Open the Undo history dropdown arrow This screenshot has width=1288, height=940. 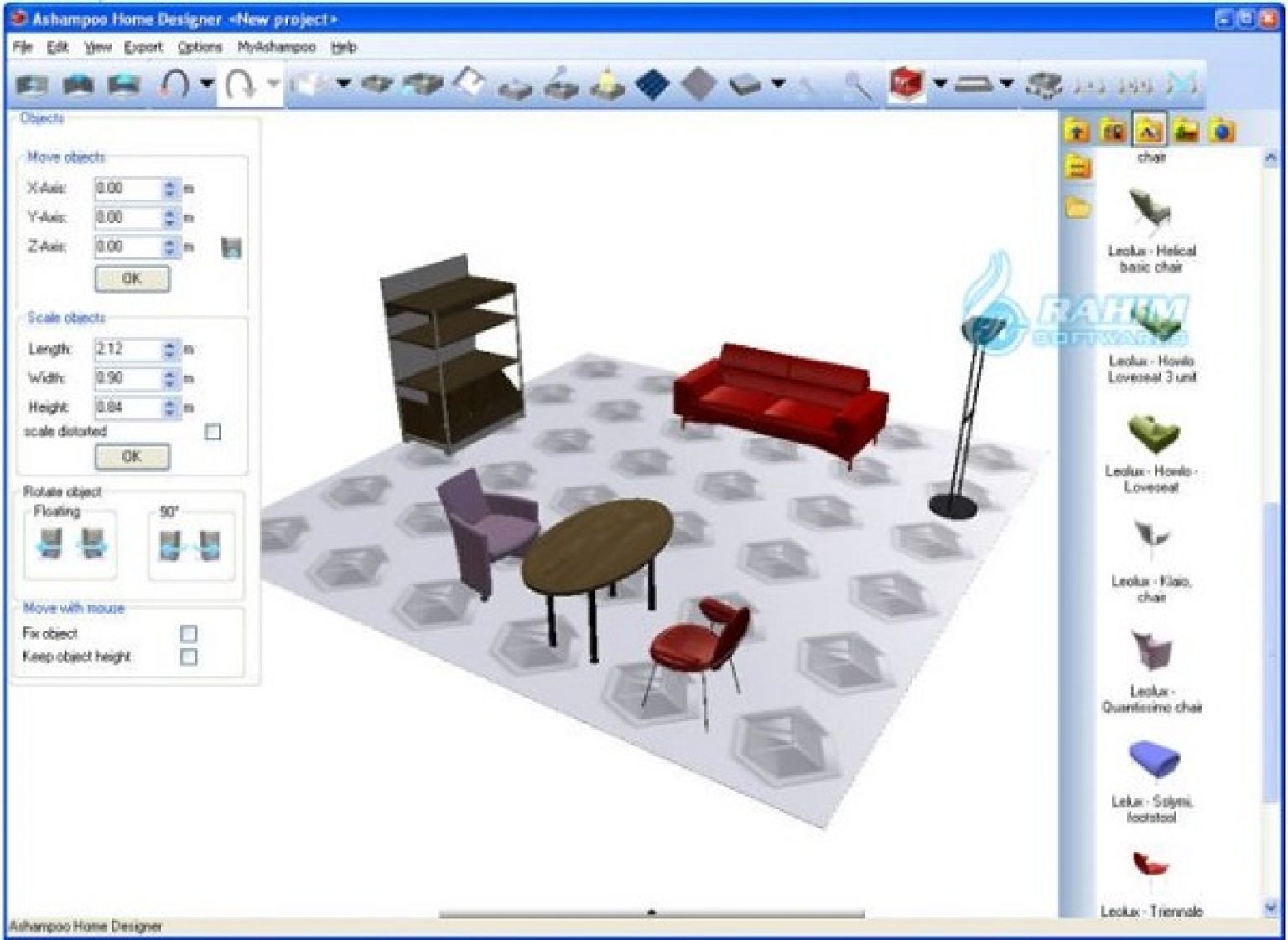tap(205, 84)
